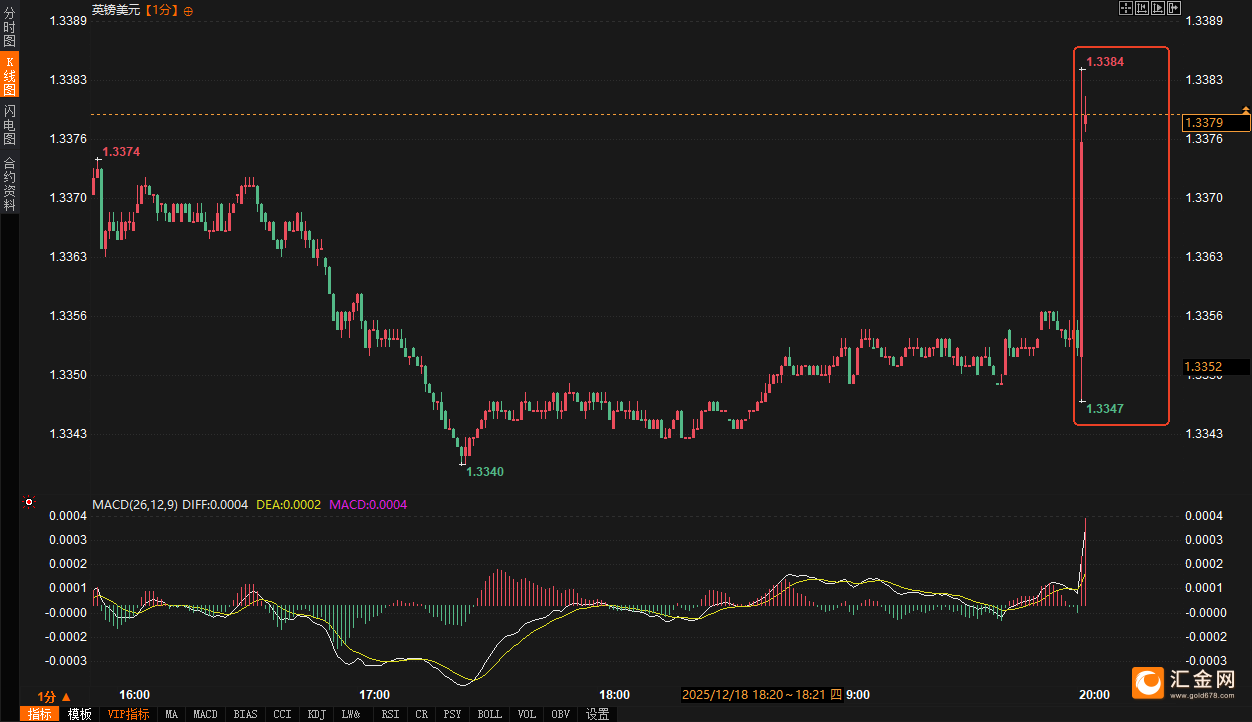Click the 16:00 time axis label
1252x722 pixels.
pyautogui.click(x=134, y=694)
